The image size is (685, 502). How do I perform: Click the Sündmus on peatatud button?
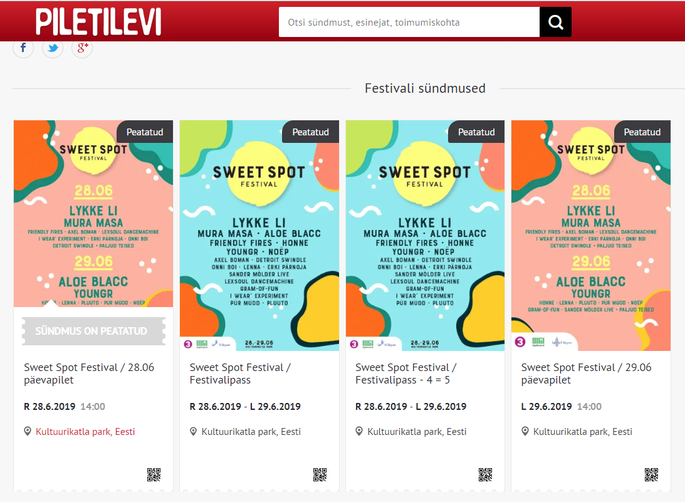[93, 331]
